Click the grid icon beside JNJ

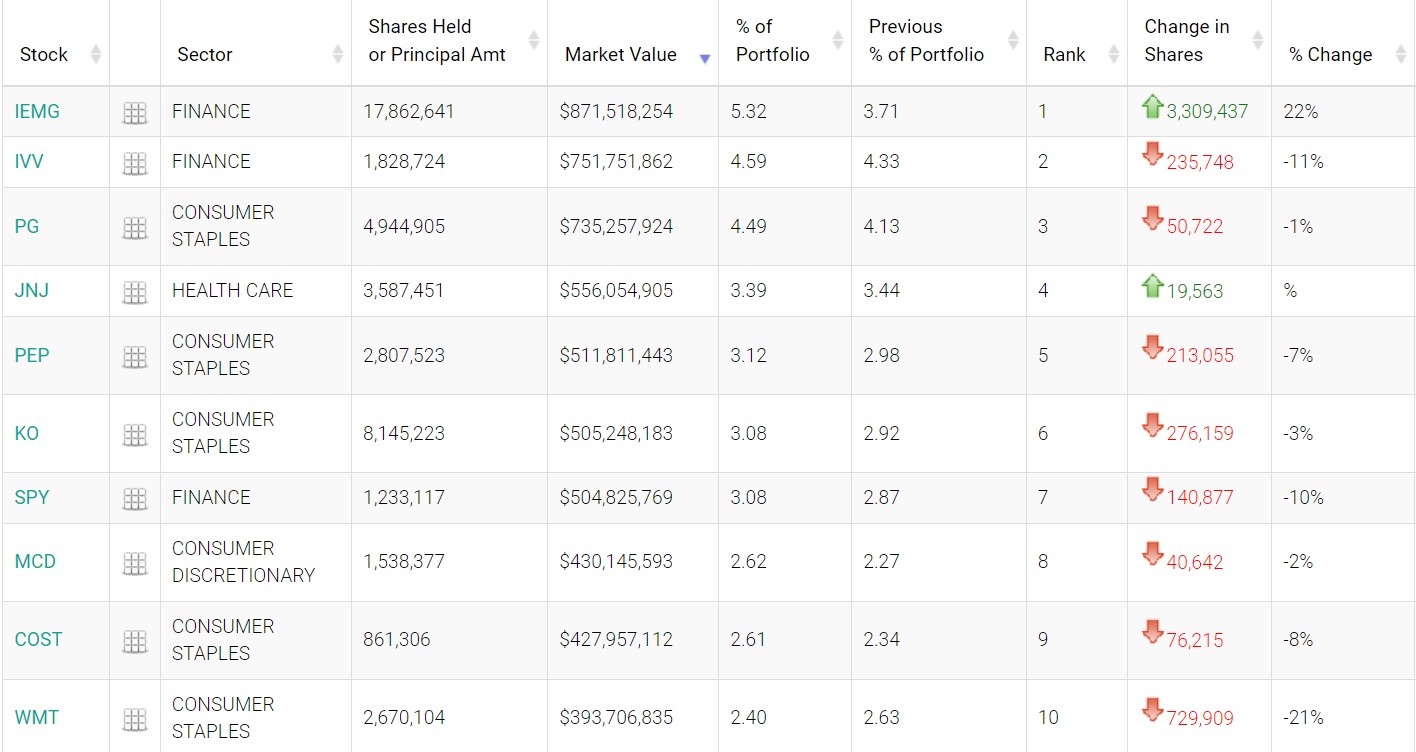pos(135,292)
